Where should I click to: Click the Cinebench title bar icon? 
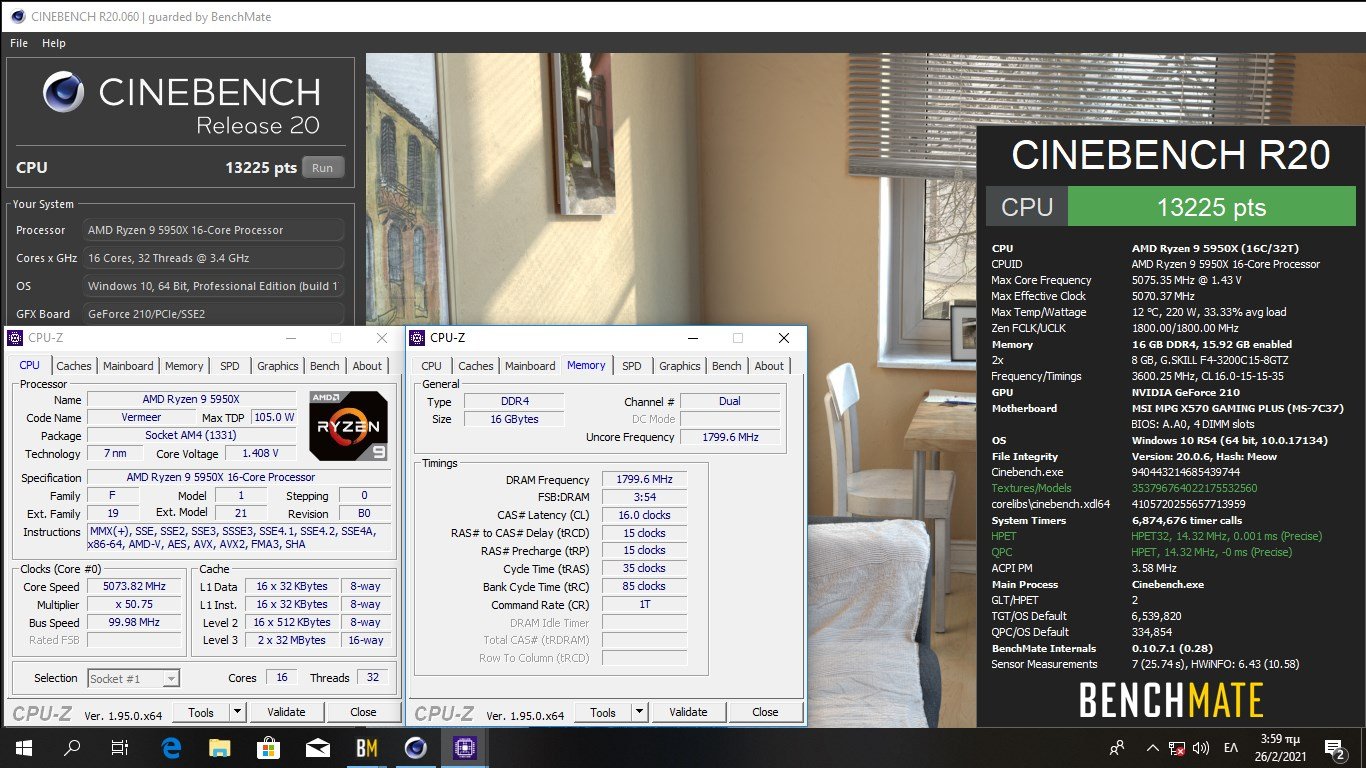click(18, 16)
